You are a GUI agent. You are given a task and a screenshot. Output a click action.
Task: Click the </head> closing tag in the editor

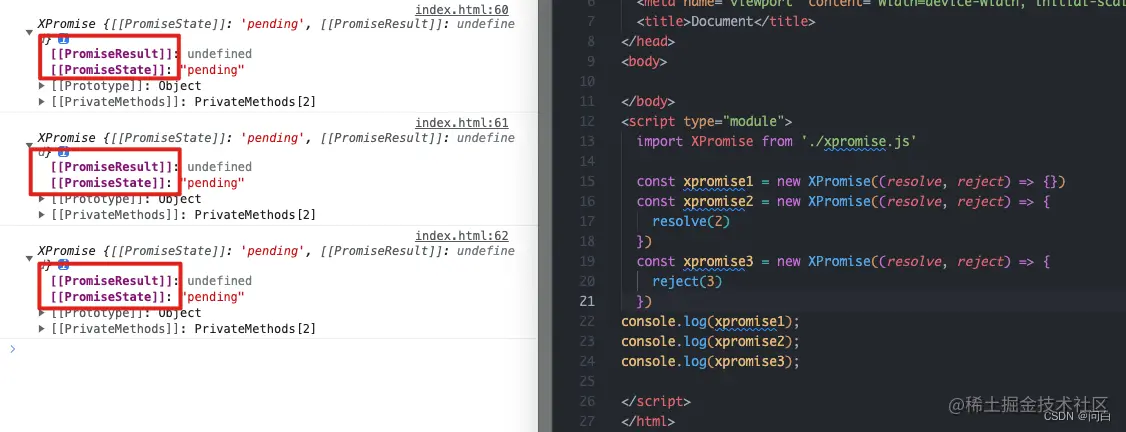[x=648, y=42]
